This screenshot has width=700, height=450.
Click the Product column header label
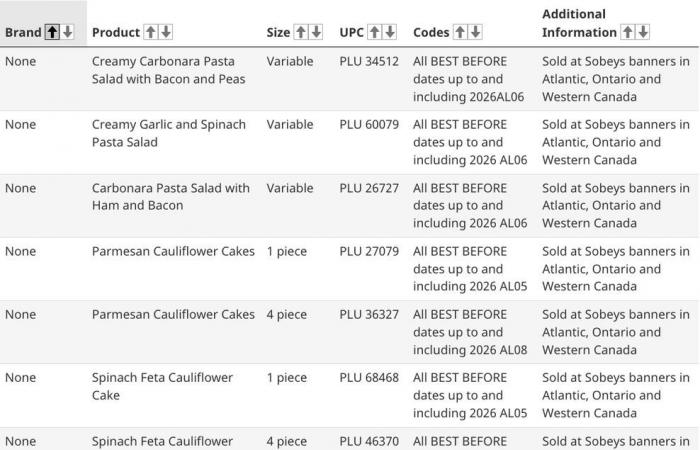116,32
